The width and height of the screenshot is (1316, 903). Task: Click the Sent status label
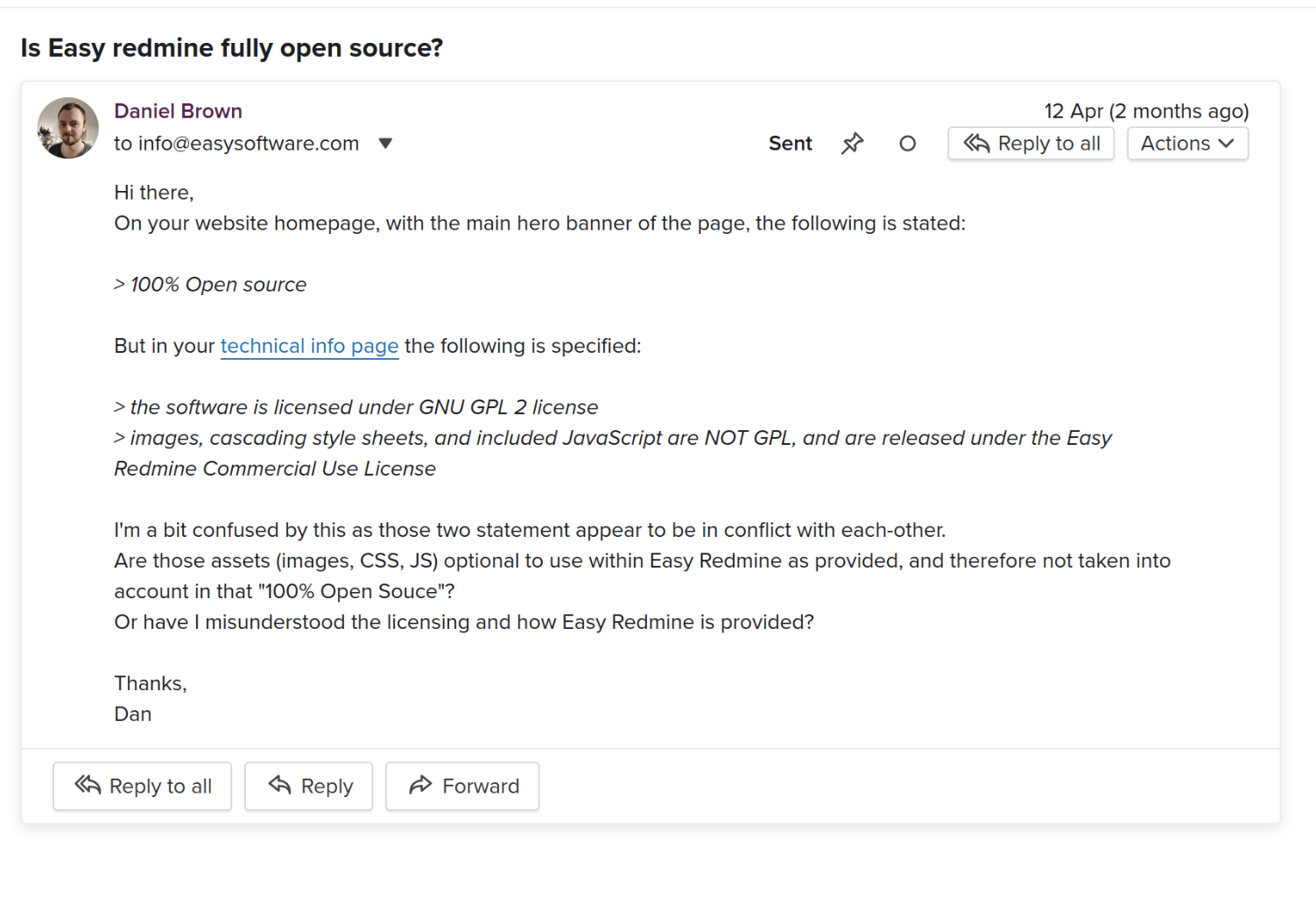coord(790,144)
